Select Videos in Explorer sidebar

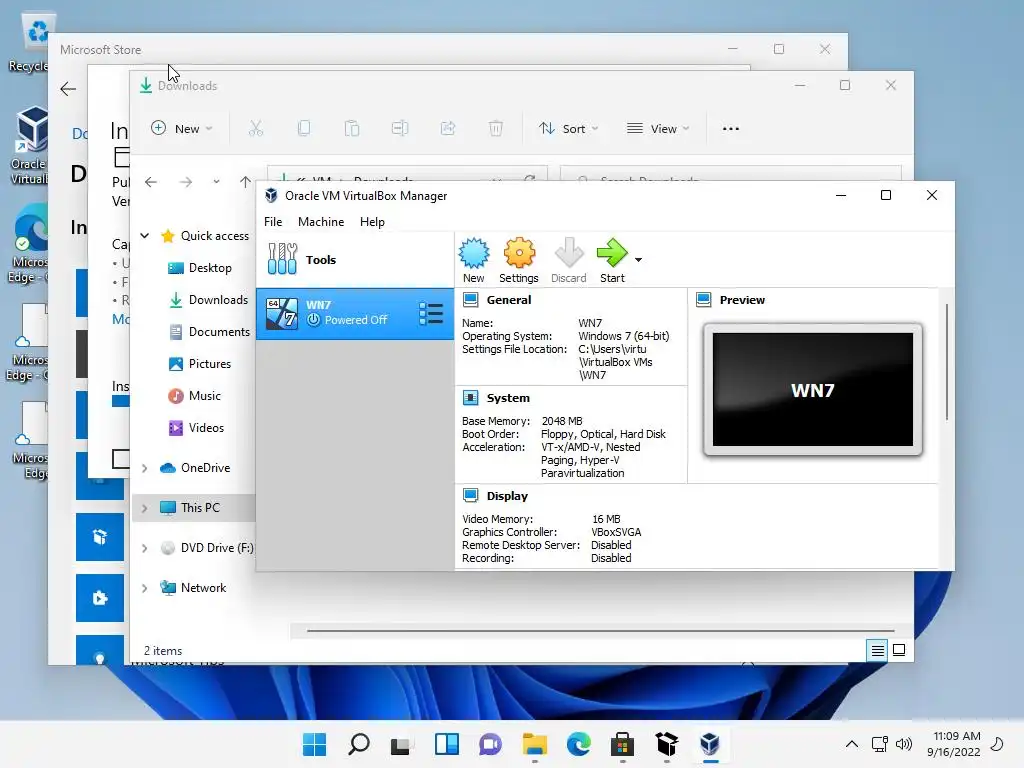(196, 428)
